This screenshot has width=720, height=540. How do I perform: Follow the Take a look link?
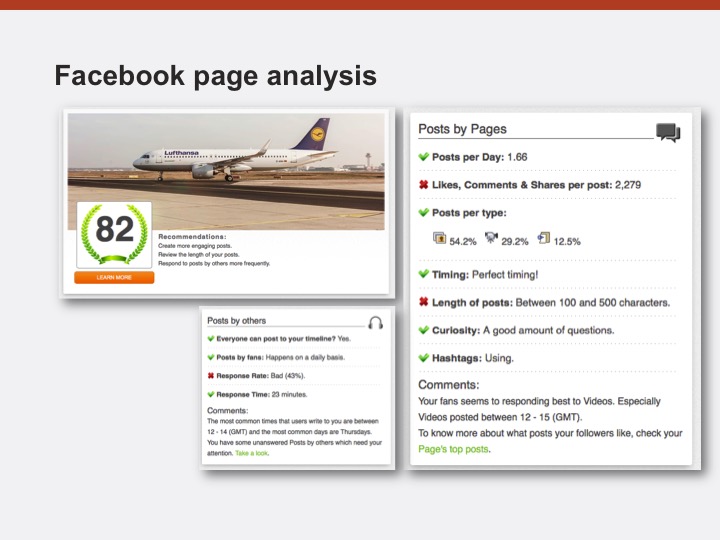pos(252,453)
